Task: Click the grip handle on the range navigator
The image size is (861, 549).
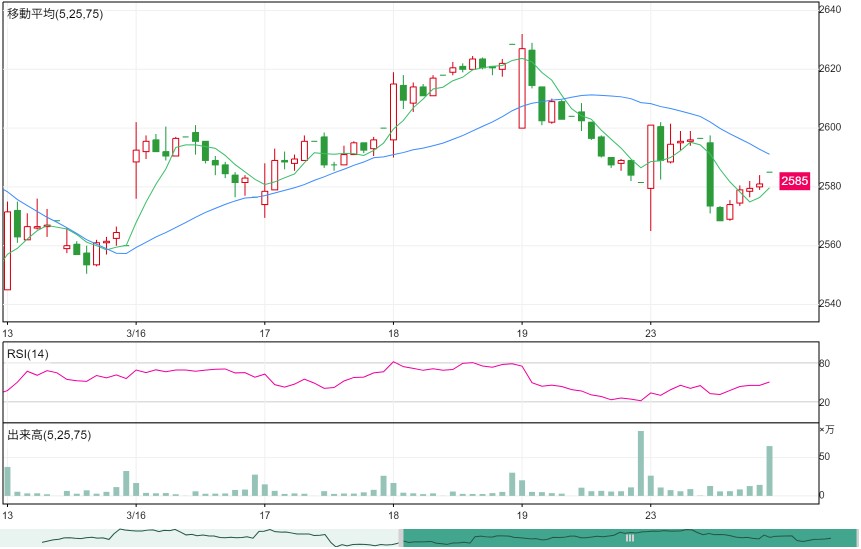Action: click(x=630, y=538)
